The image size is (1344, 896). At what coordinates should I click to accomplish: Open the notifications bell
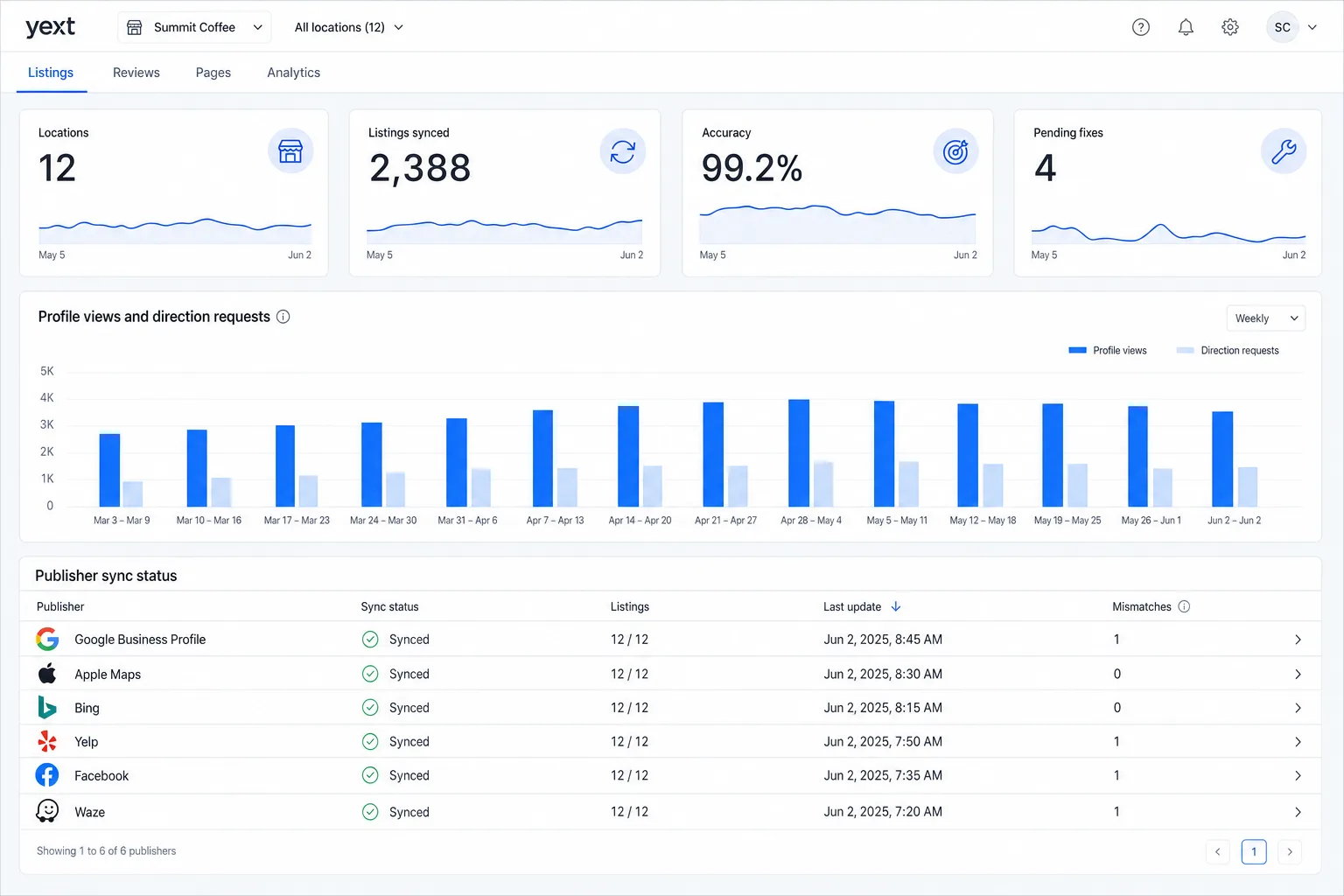click(x=1186, y=27)
